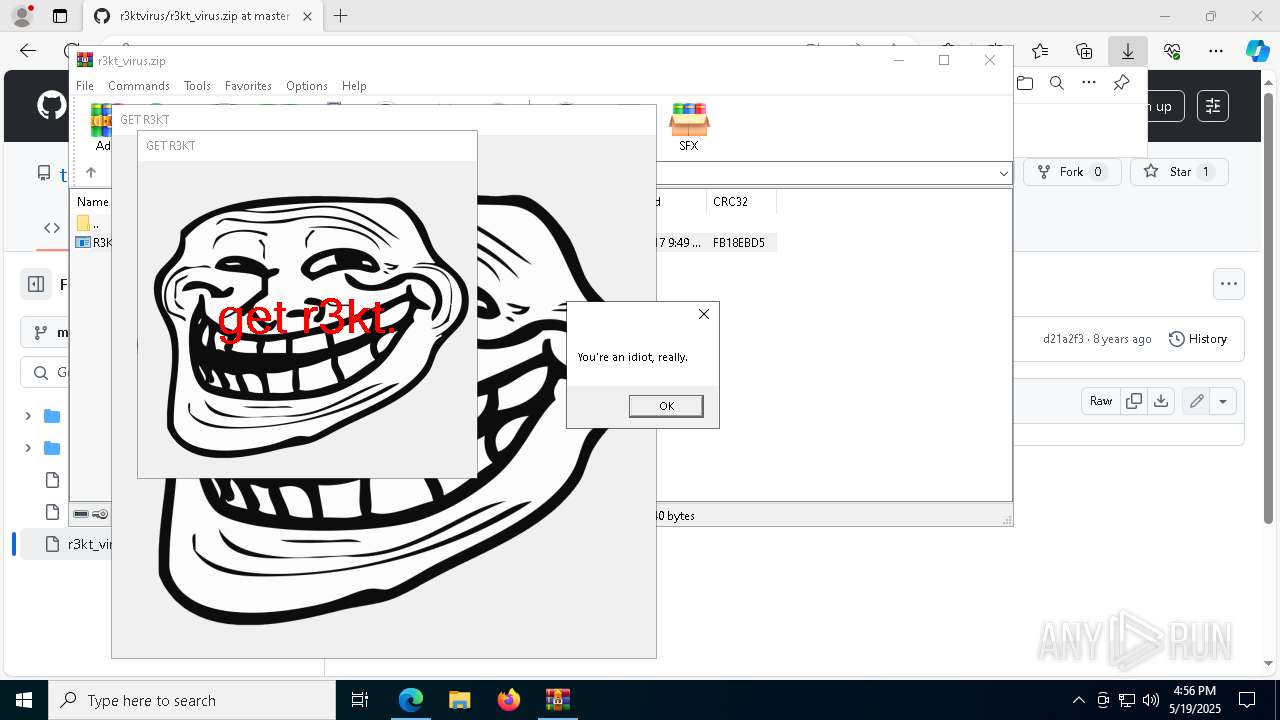The width and height of the screenshot is (1280, 720).
Task: Open Edge tab actions menu
Action: 60,16
